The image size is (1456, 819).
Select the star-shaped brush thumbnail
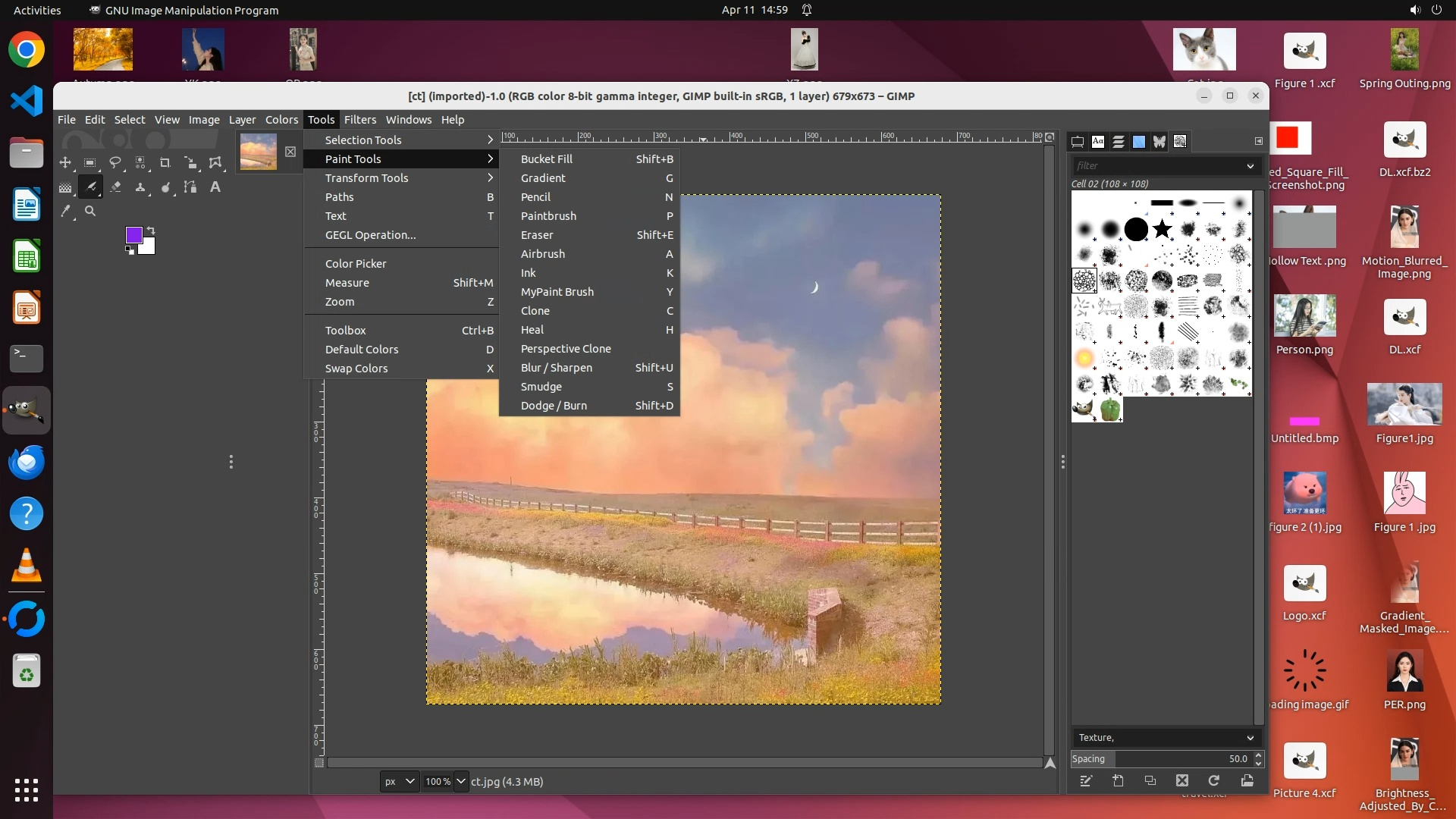tap(1162, 229)
